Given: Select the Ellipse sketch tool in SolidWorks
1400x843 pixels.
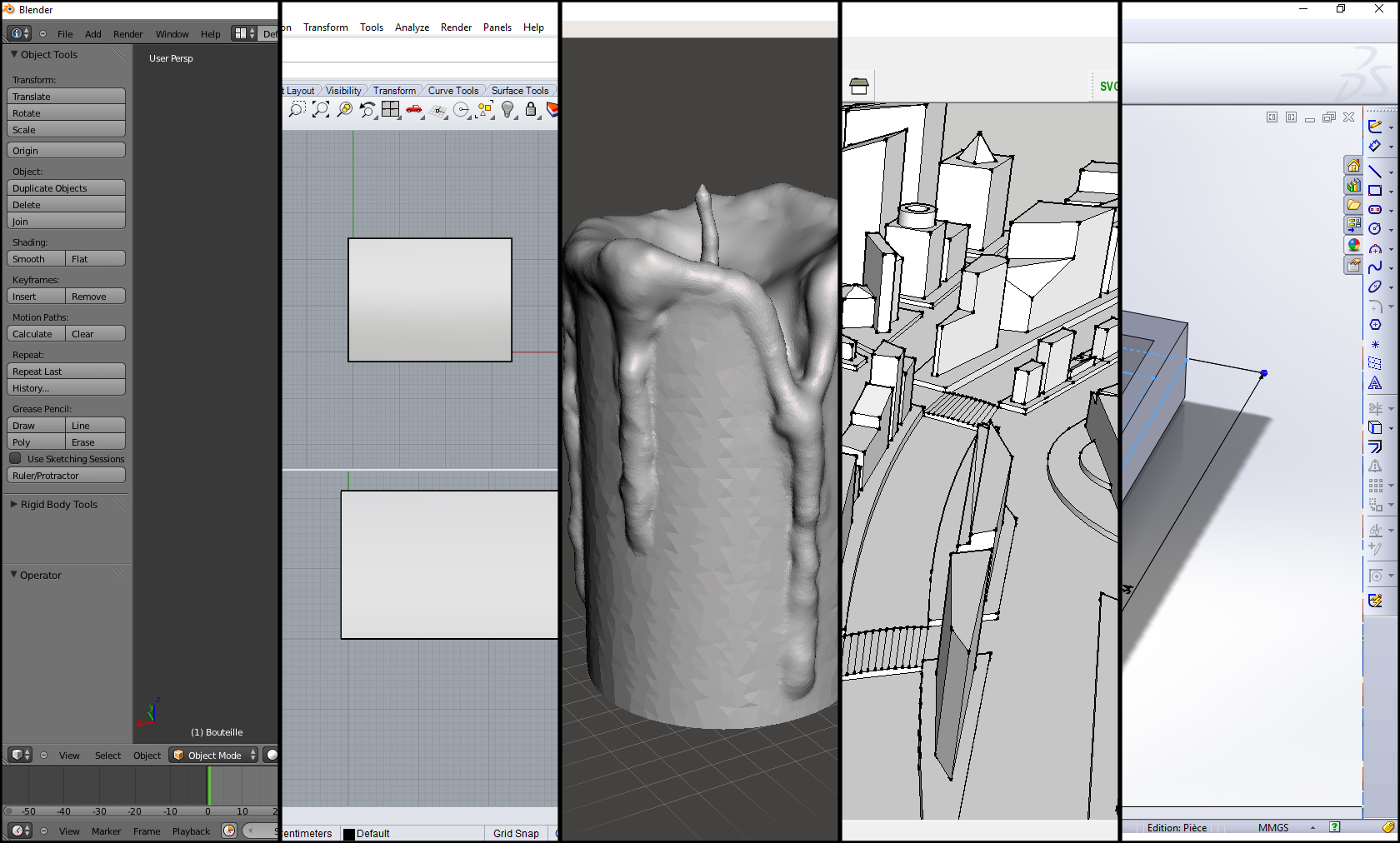Looking at the screenshot, I should point(1375,287).
